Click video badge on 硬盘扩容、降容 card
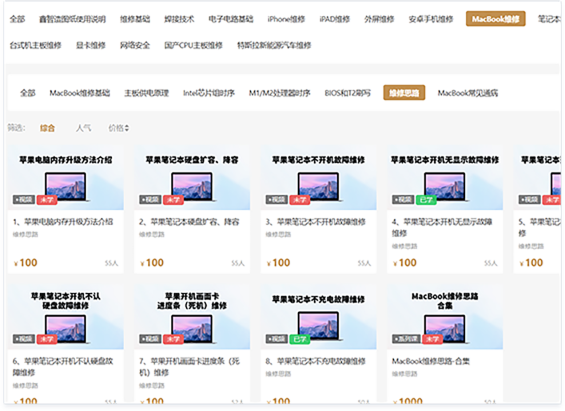Screen dimensions: 565x411 (x=150, y=200)
